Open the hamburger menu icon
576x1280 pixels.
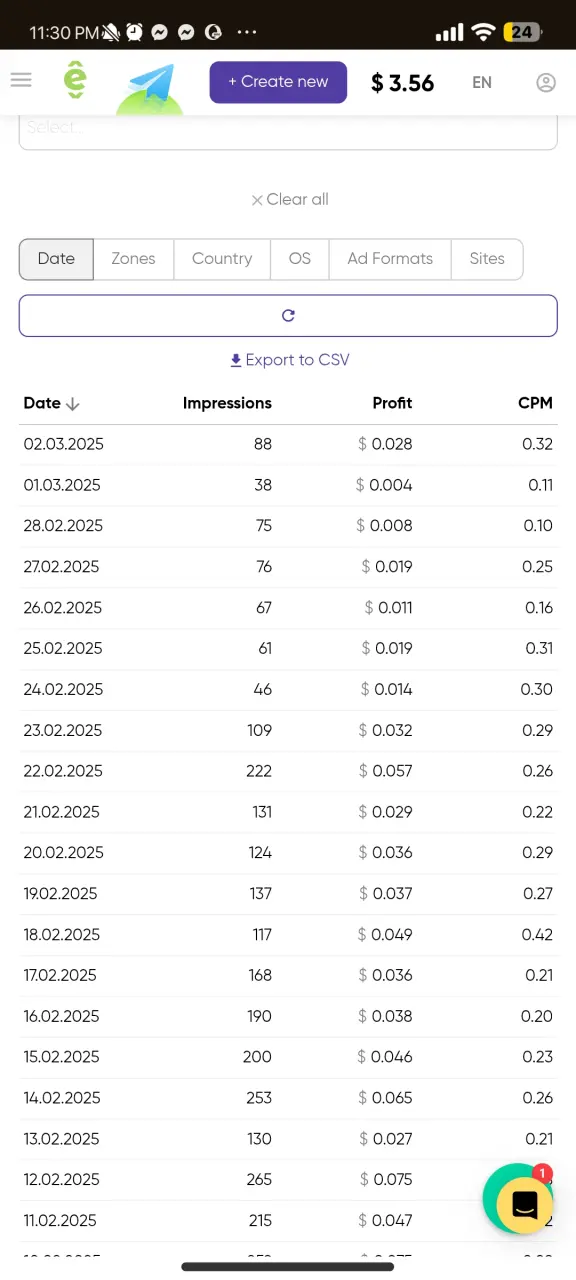(21, 80)
